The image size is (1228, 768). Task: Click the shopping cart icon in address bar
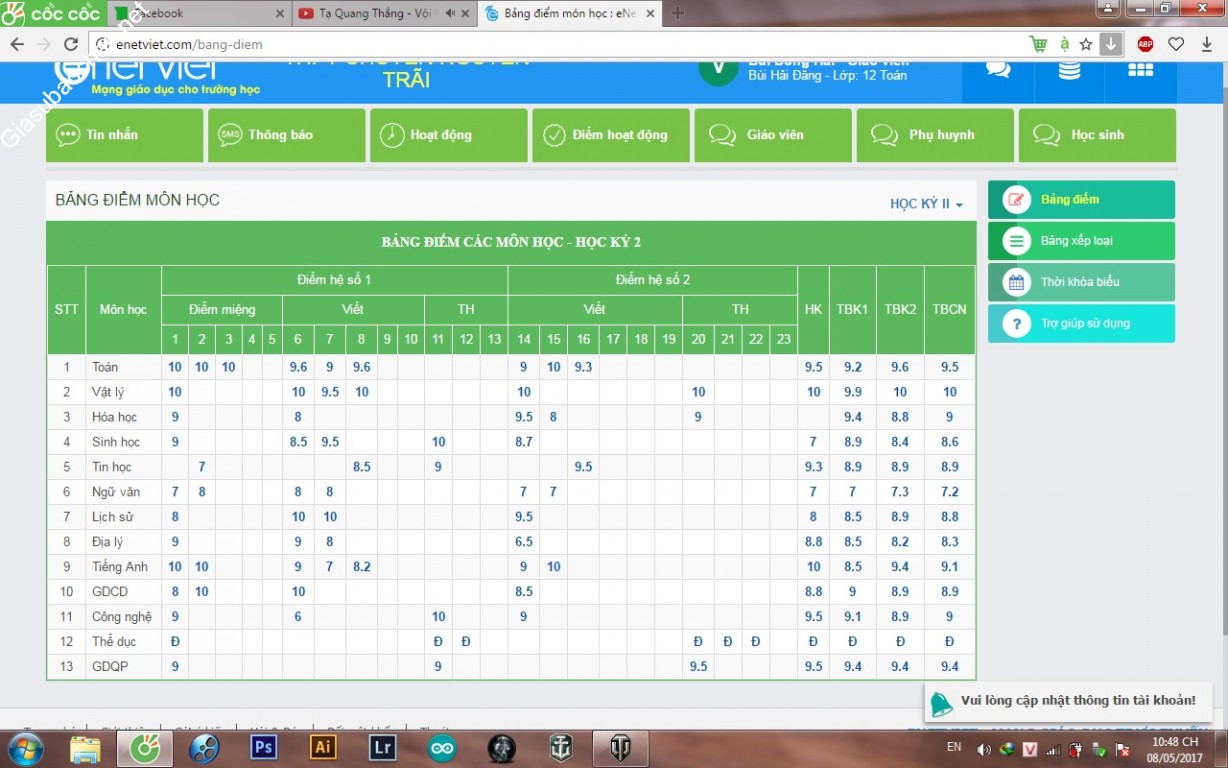(1039, 44)
